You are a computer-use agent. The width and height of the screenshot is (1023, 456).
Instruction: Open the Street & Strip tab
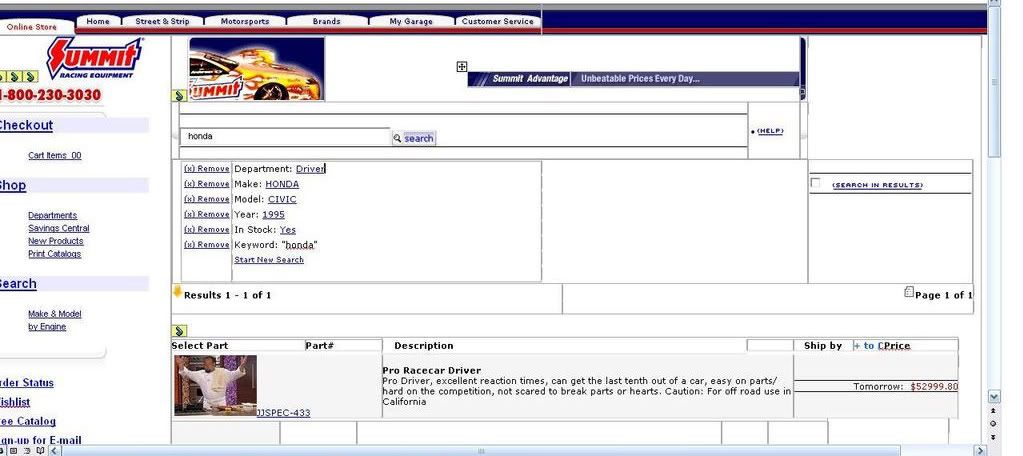click(162, 21)
